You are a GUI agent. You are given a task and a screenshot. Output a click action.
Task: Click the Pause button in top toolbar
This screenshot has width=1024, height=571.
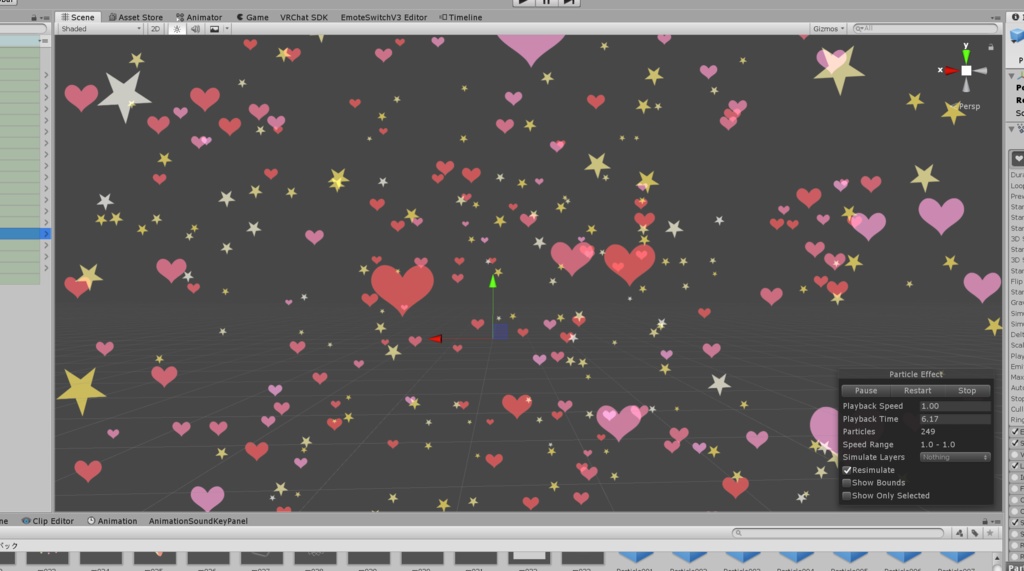(546, 3)
